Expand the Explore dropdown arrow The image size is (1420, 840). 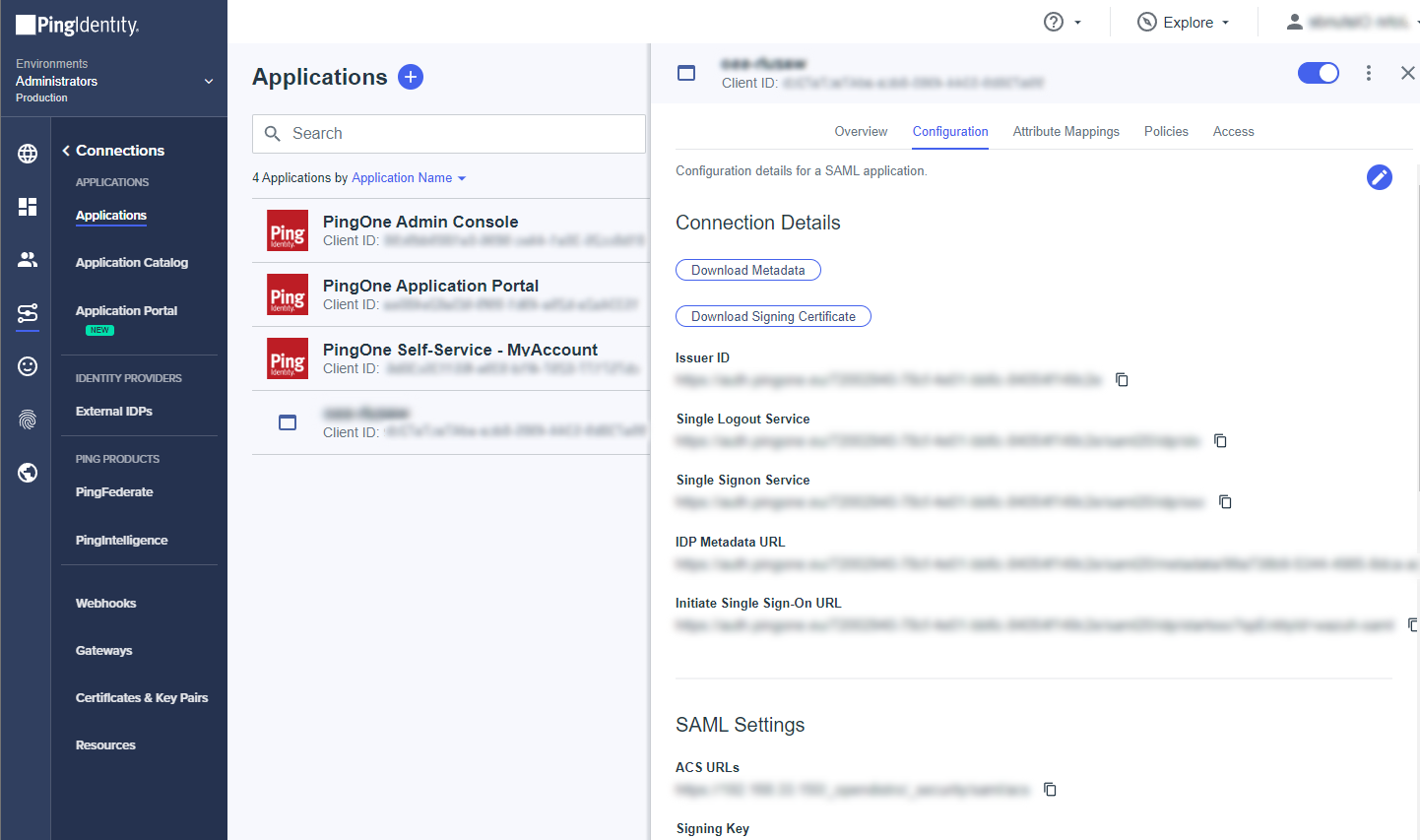pyautogui.click(x=1225, y=23)
